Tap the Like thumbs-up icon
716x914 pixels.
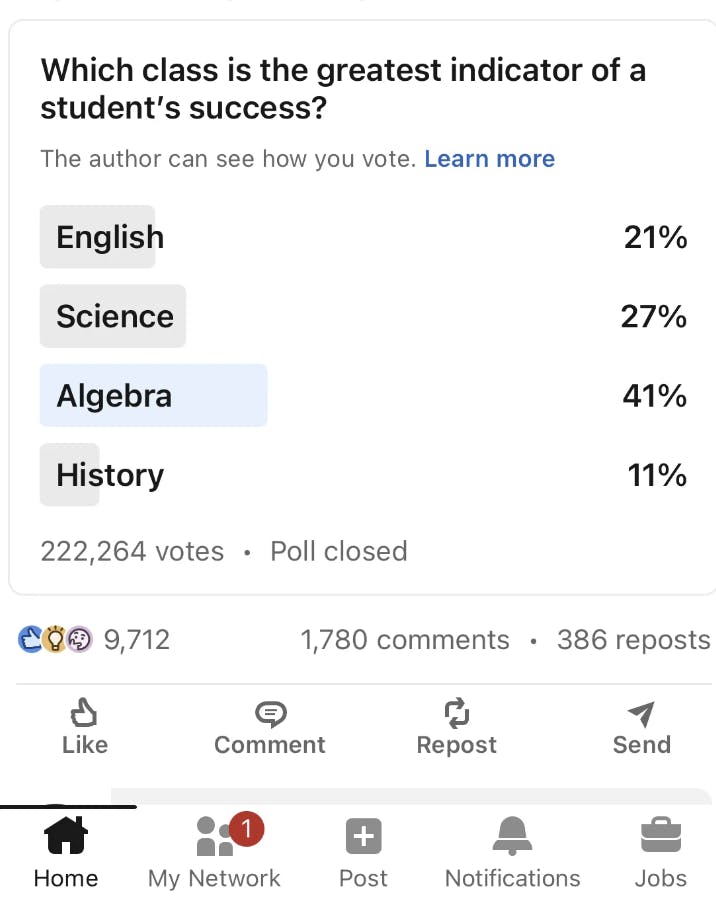click(84, 713)
